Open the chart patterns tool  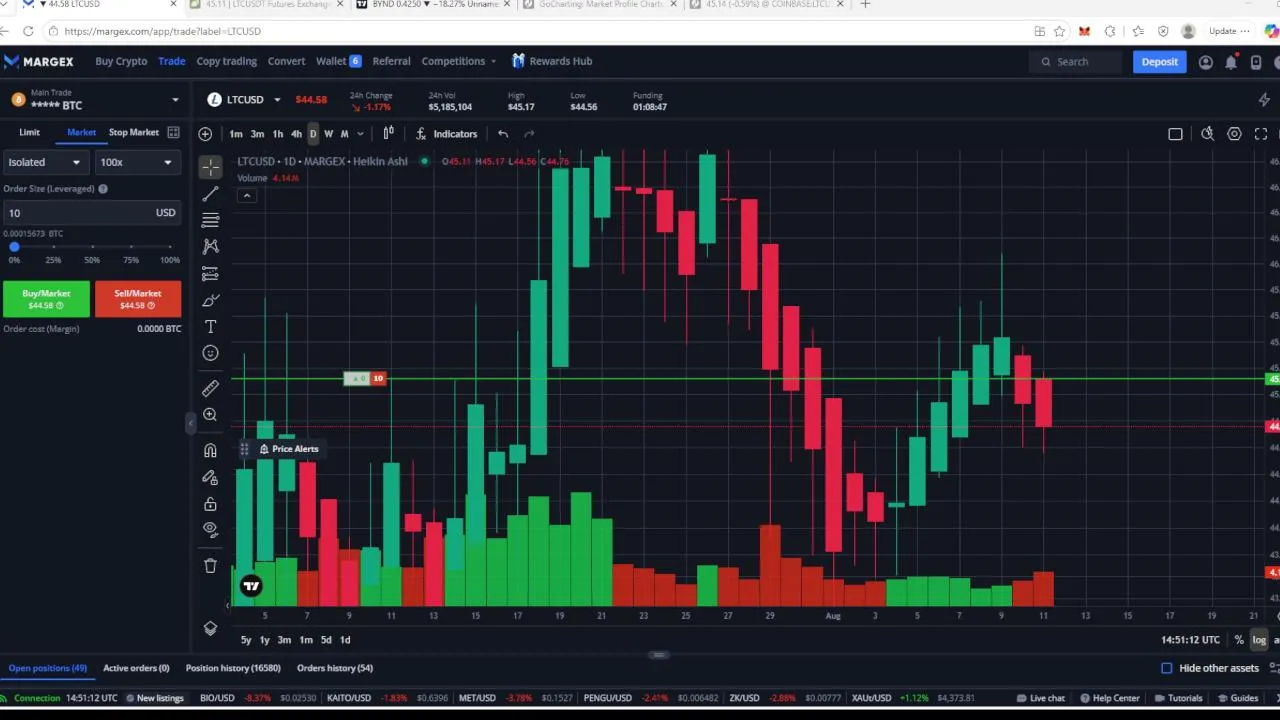tap(210, 246)
